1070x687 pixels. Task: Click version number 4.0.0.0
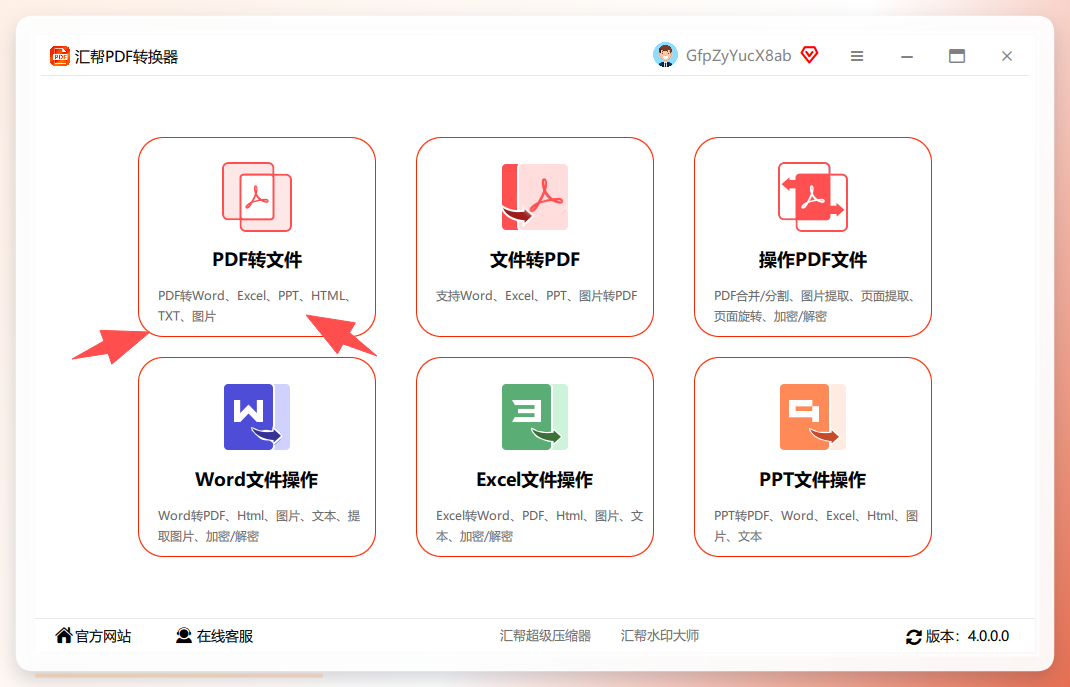[988, 637]
